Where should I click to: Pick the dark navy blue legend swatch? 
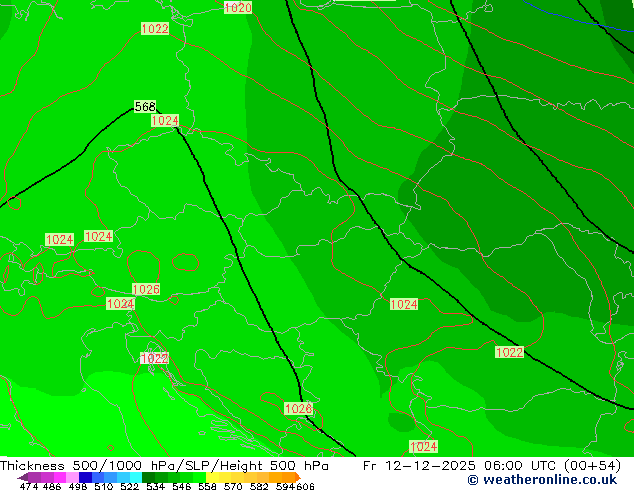85,477
